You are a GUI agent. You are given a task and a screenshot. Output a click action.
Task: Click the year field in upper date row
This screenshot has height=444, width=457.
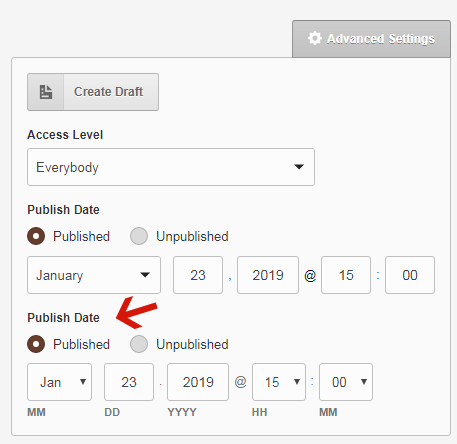click(x=268, y=275)
